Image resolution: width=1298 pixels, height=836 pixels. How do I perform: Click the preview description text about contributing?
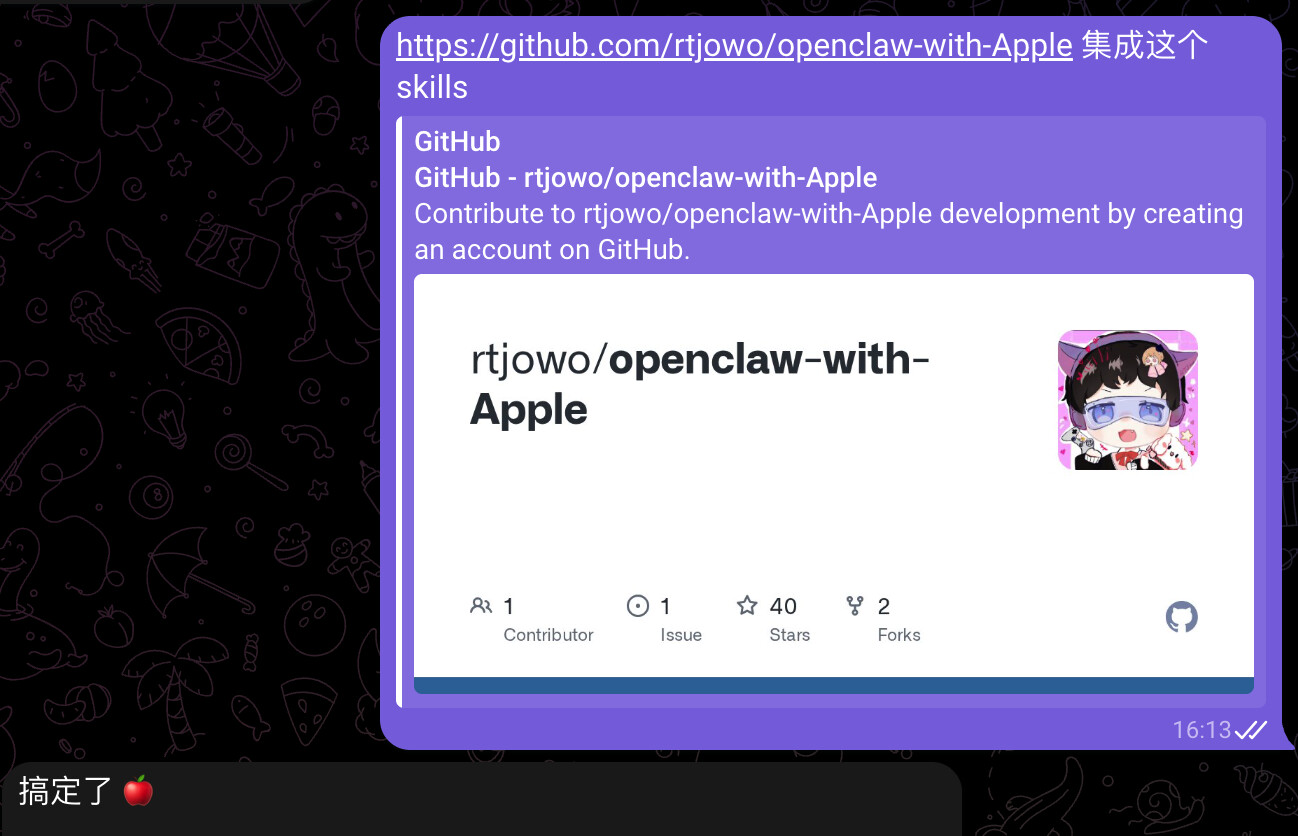829,232
